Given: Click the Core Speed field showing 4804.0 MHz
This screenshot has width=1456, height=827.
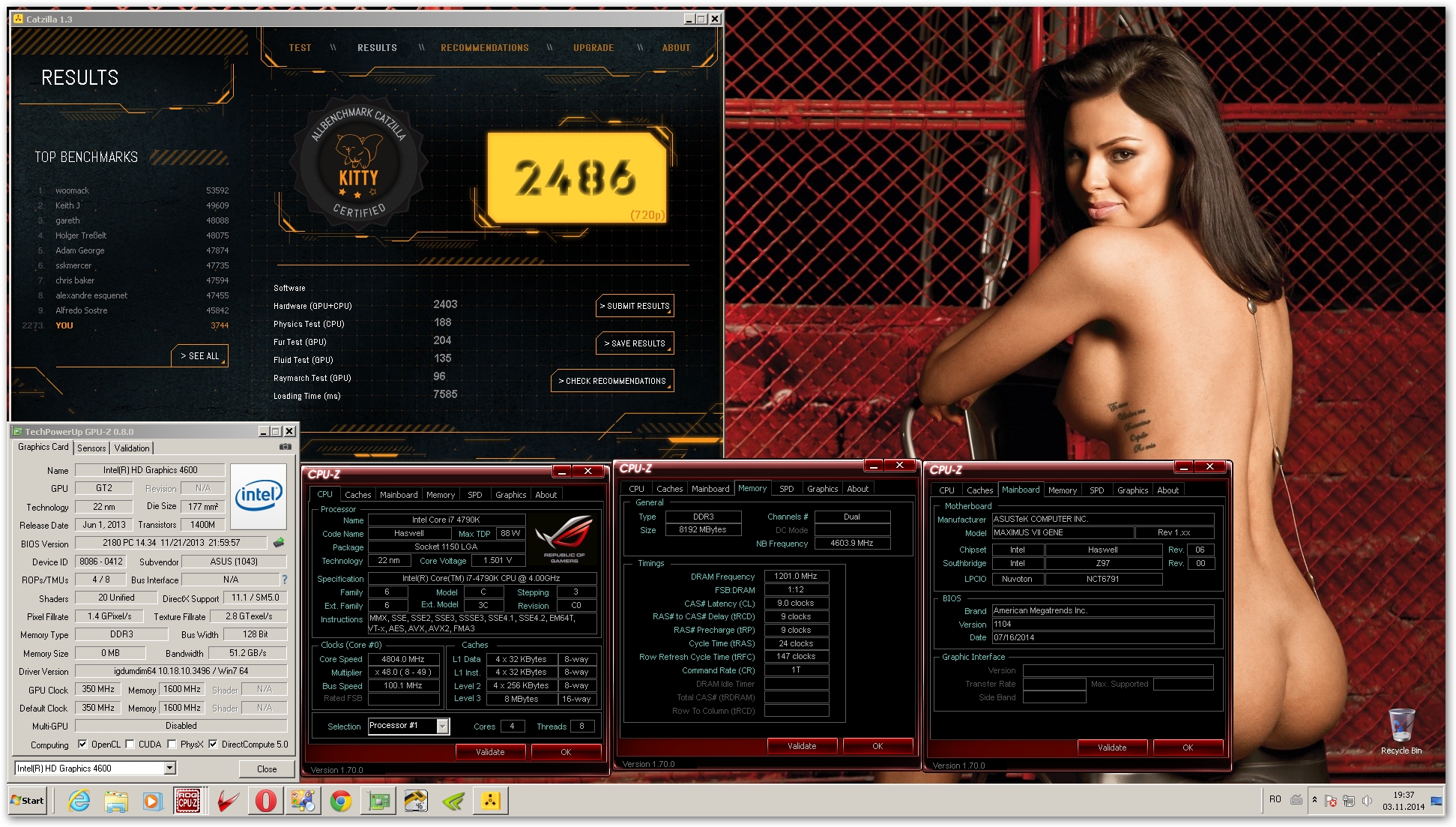Looking at the screenshot, I should tap(403, 659).
